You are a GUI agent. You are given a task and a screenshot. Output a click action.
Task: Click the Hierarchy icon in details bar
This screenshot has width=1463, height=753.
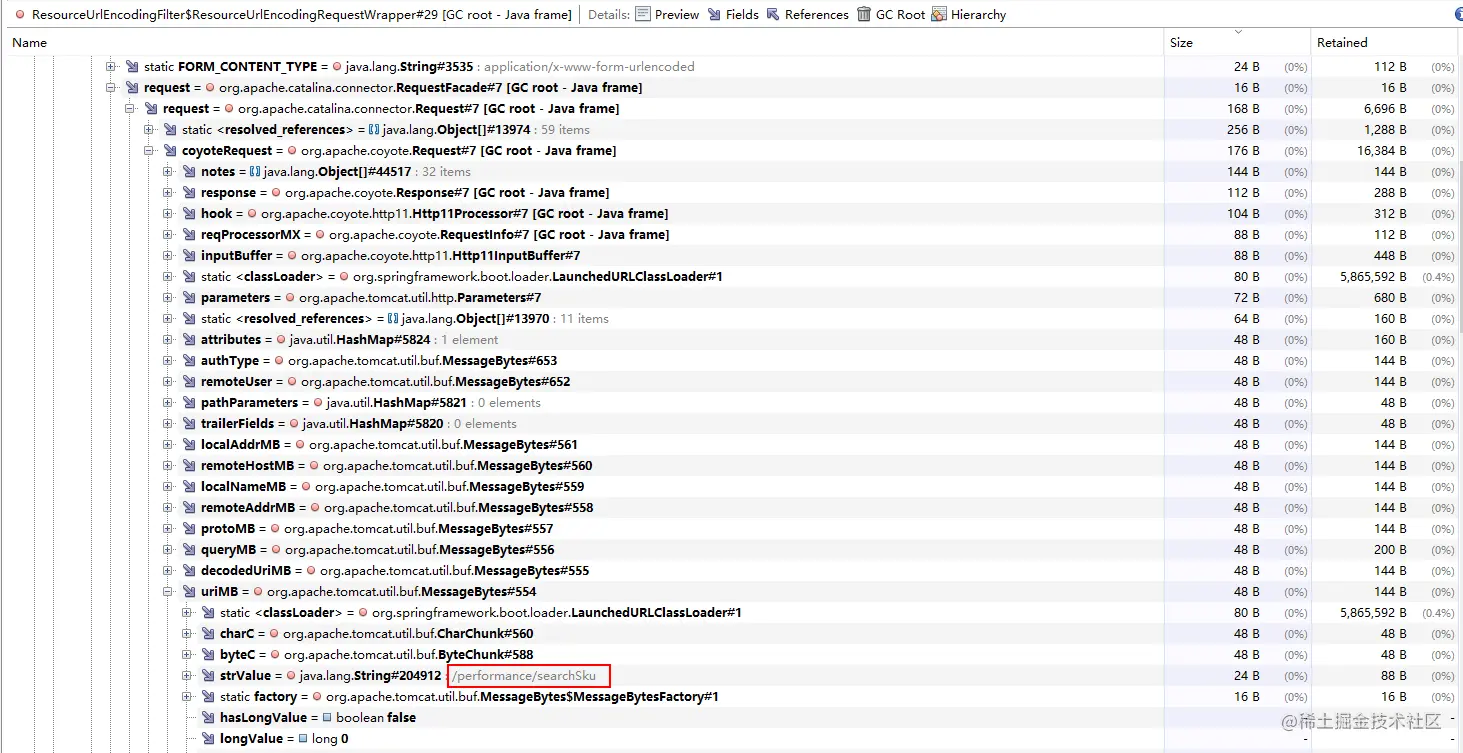pyautogui.click(x=939, y=14)
